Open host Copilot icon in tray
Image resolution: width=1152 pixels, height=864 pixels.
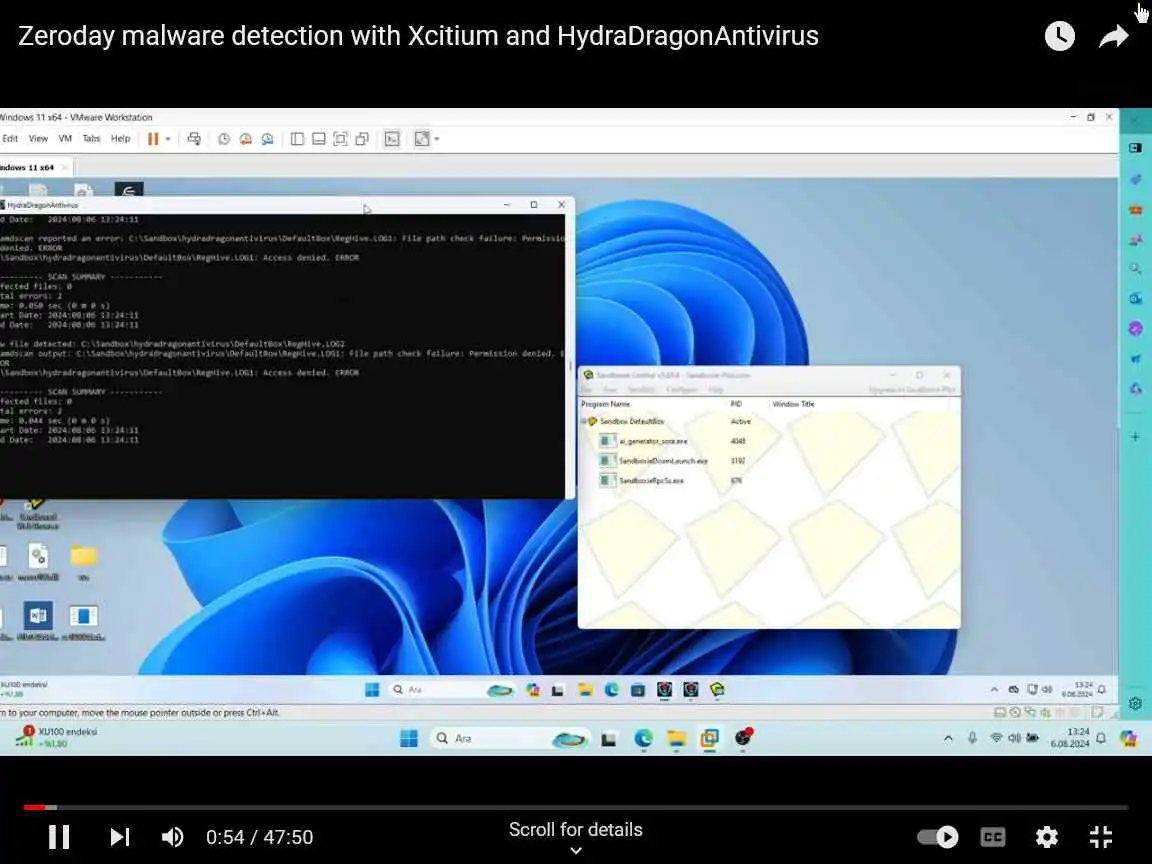coord(1129,738)
